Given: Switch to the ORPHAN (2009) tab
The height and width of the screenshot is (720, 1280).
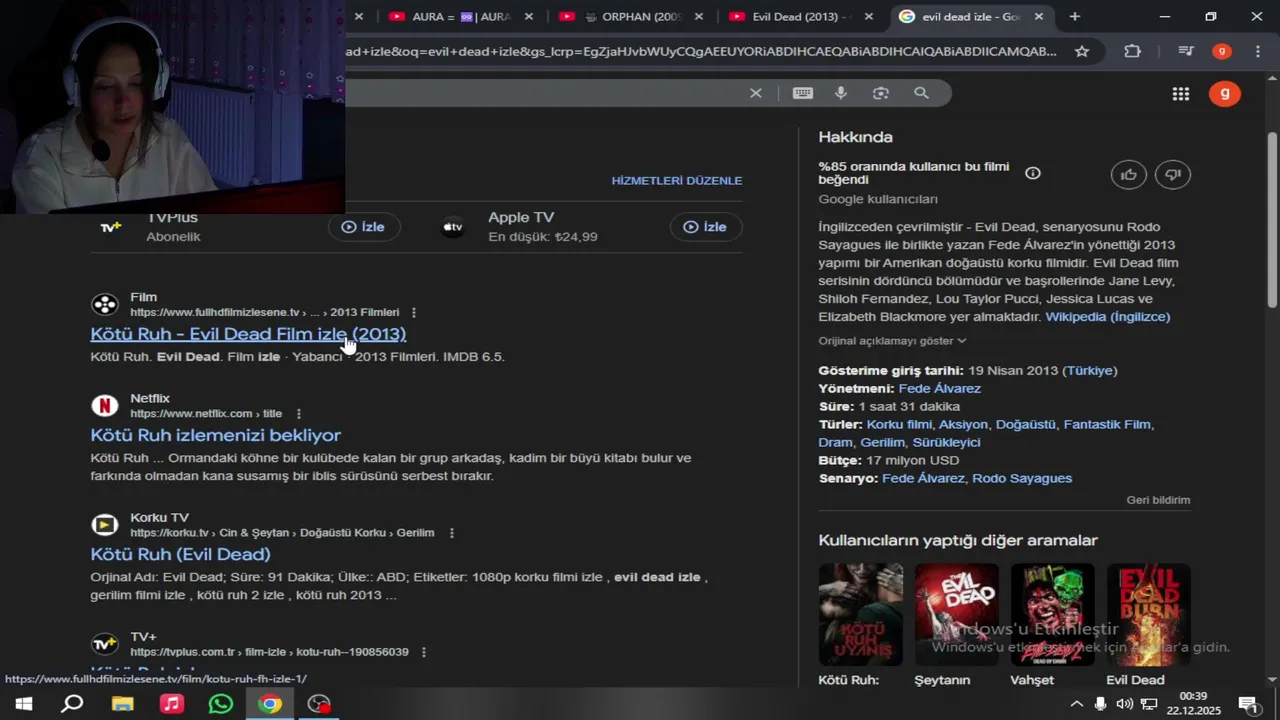Looking at the screenshot, I should 632,17.
